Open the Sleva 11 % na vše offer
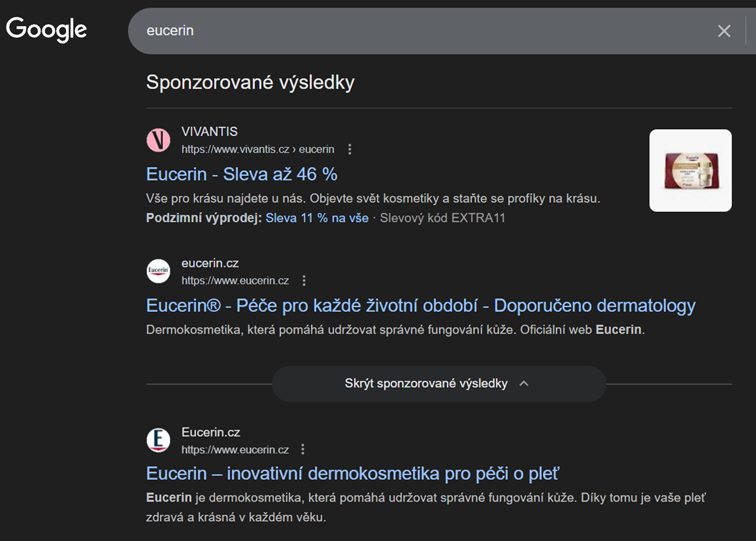The width and height of the screenshot is (756, 541). (317, 218)
